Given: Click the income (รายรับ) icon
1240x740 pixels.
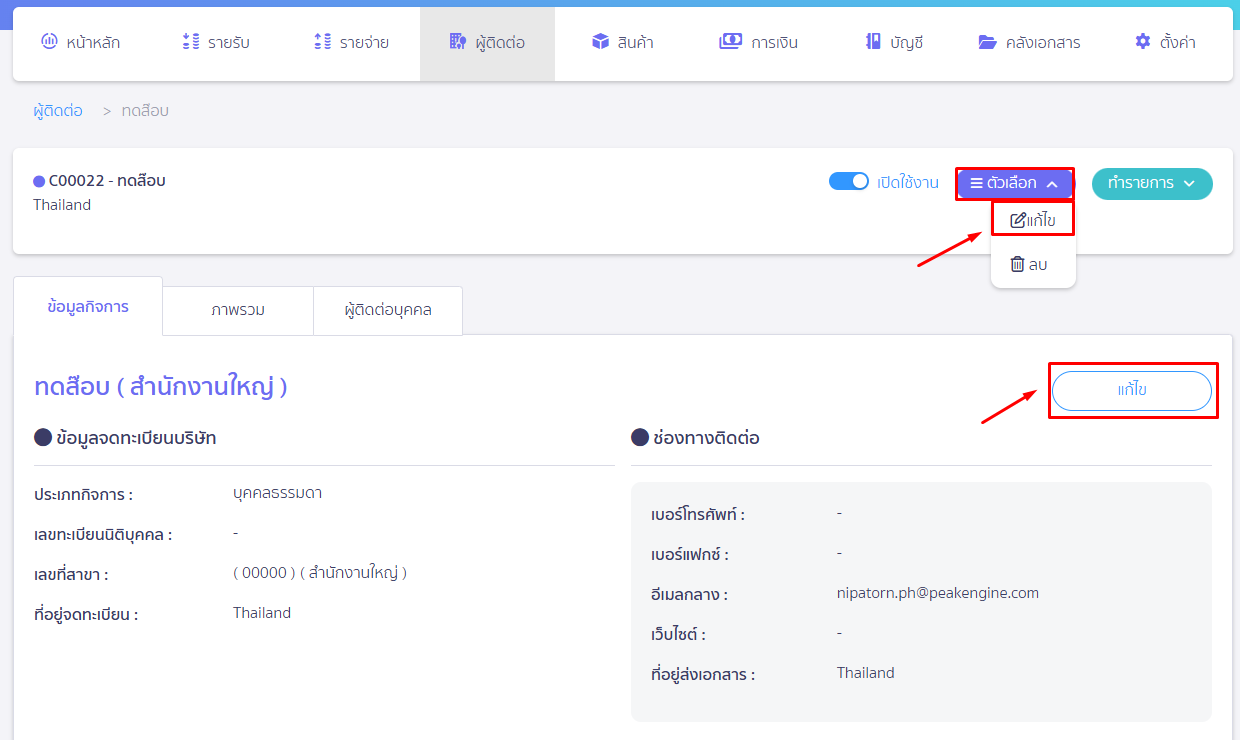Looking at the screenshot, I should (191, 42).
